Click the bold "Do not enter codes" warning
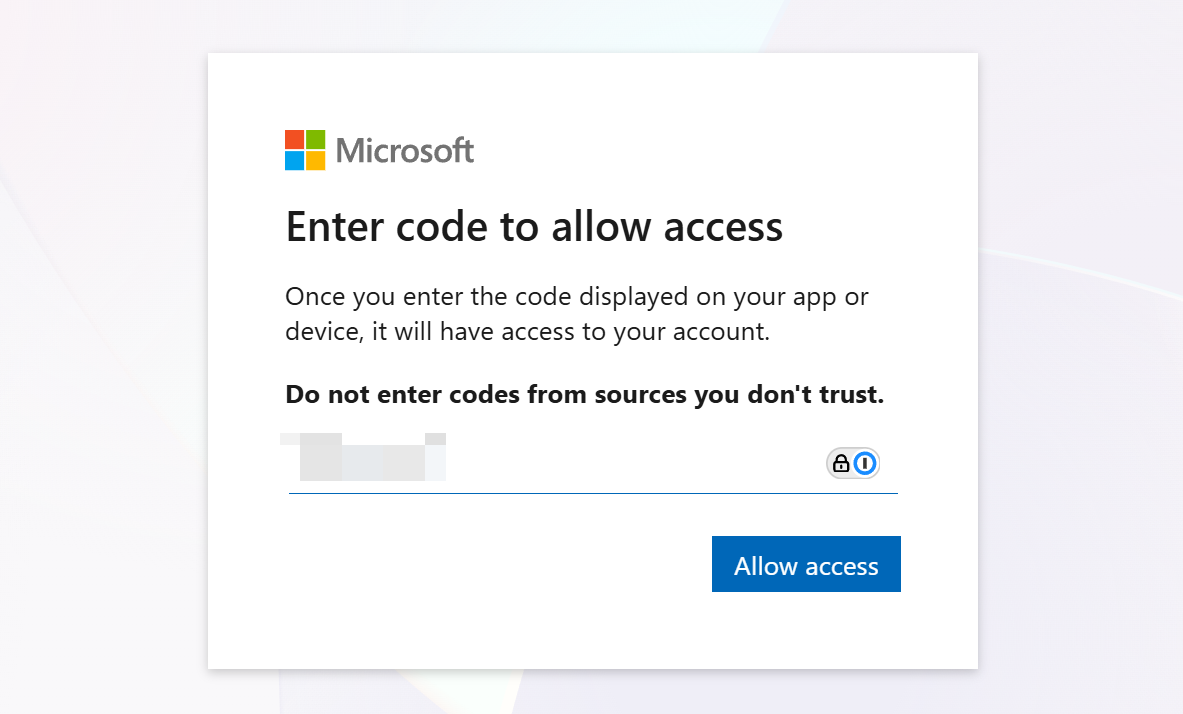Image resolution: width=1183 pixels, height=714 pixels. 584,394
